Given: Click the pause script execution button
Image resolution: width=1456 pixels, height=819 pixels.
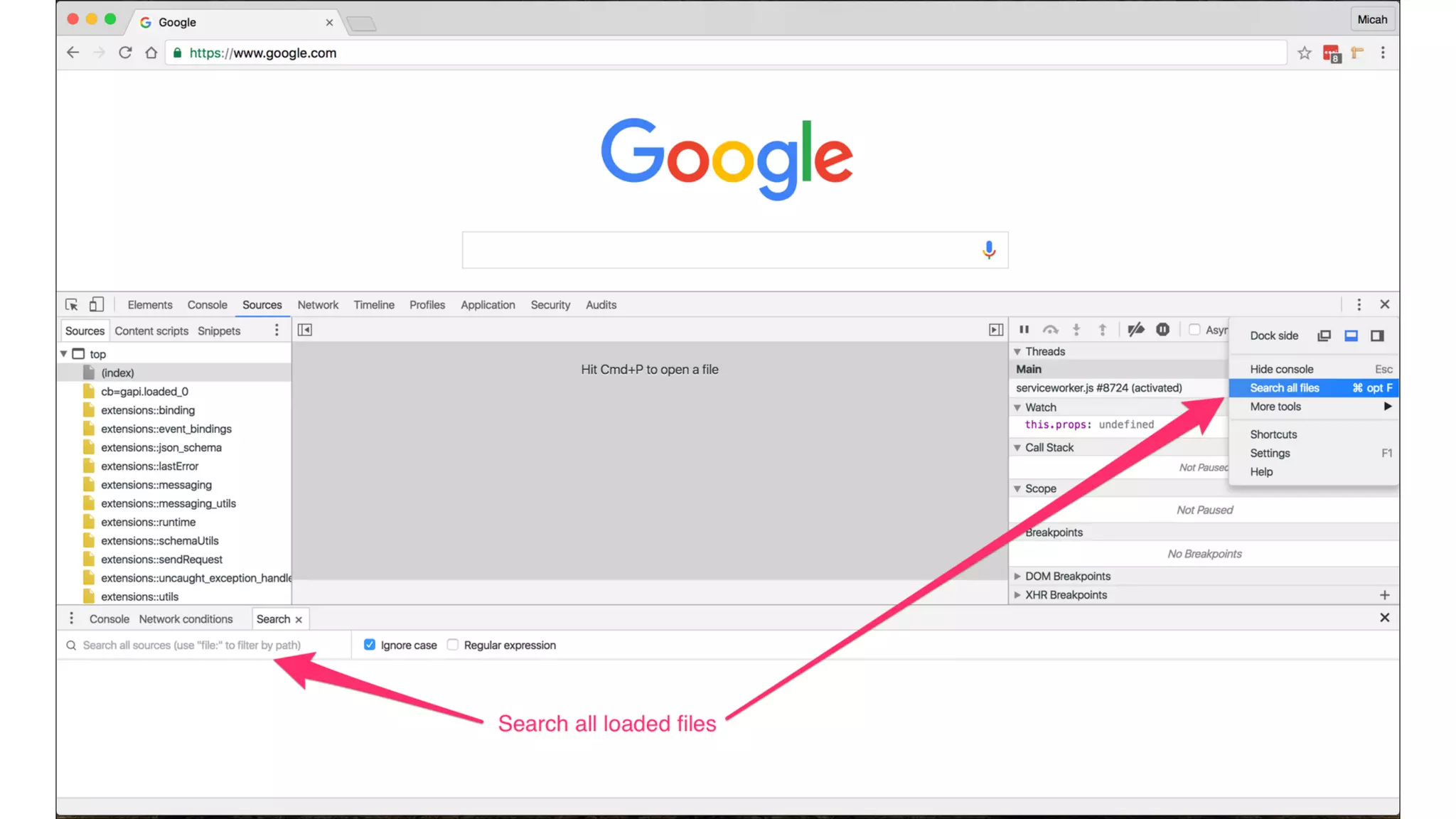Looking at the screenshot, I should 1024,330.
